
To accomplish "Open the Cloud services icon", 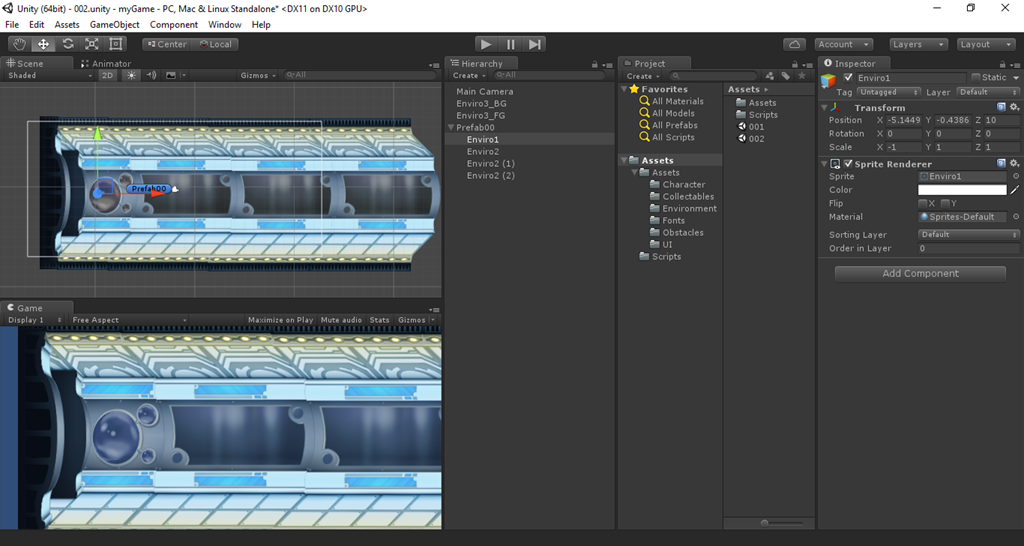I will point(795,44).
